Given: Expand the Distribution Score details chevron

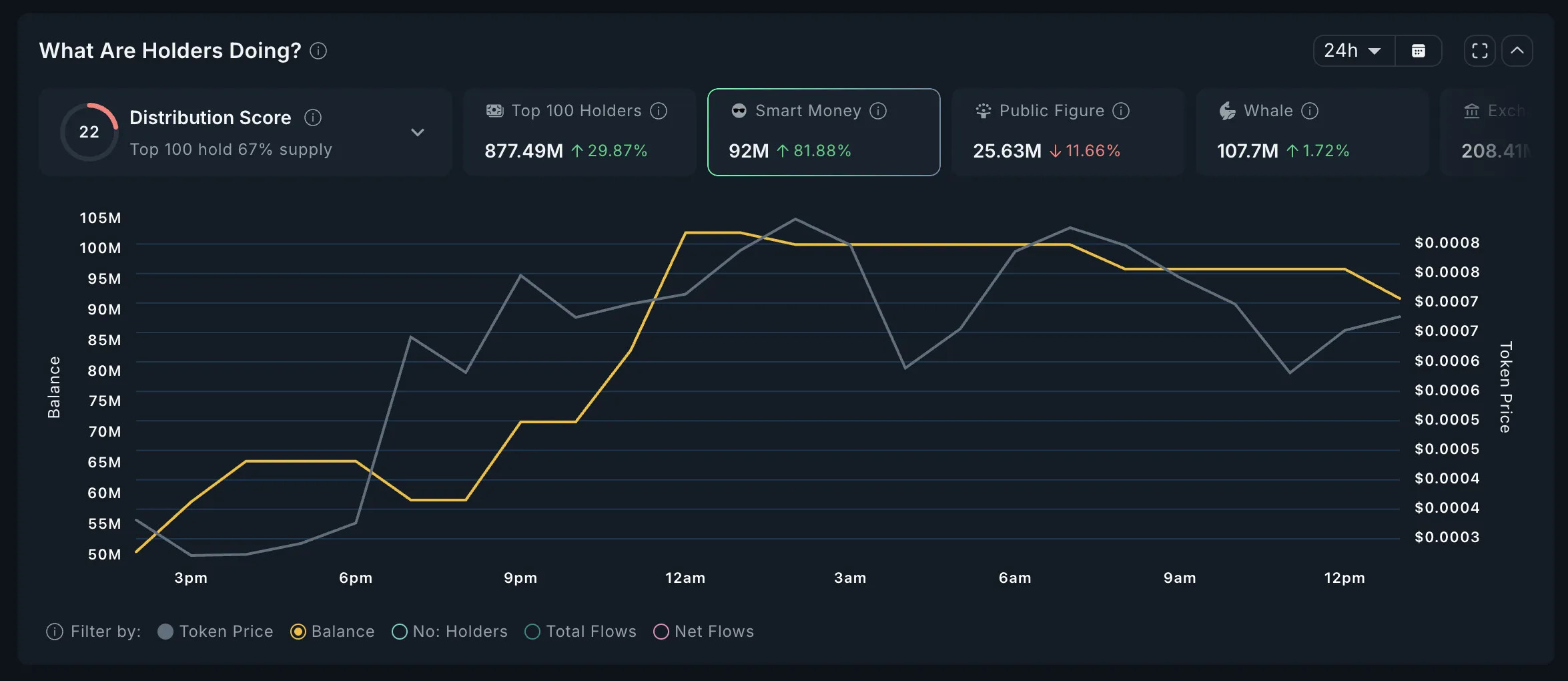Looking at the screenshot, I should pos(418,132).
